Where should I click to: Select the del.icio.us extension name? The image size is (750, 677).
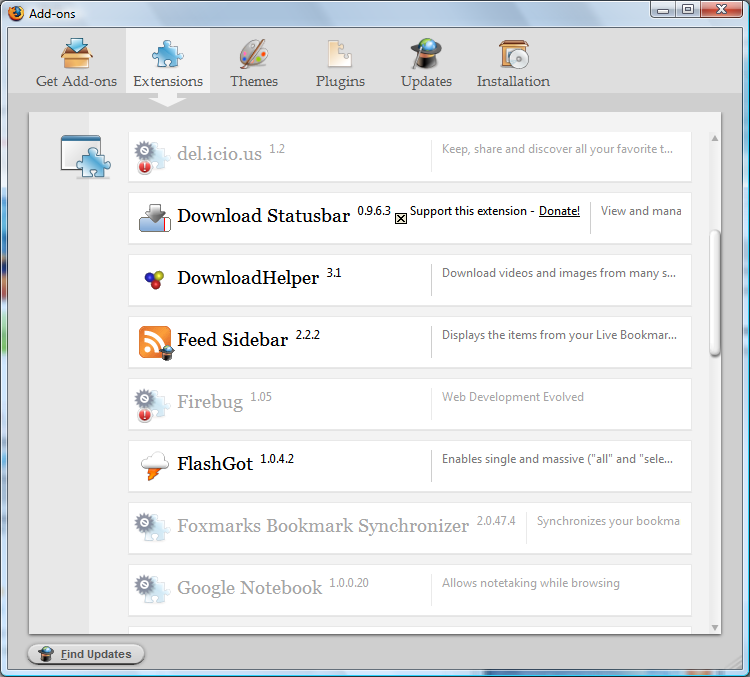click(220, 154)
